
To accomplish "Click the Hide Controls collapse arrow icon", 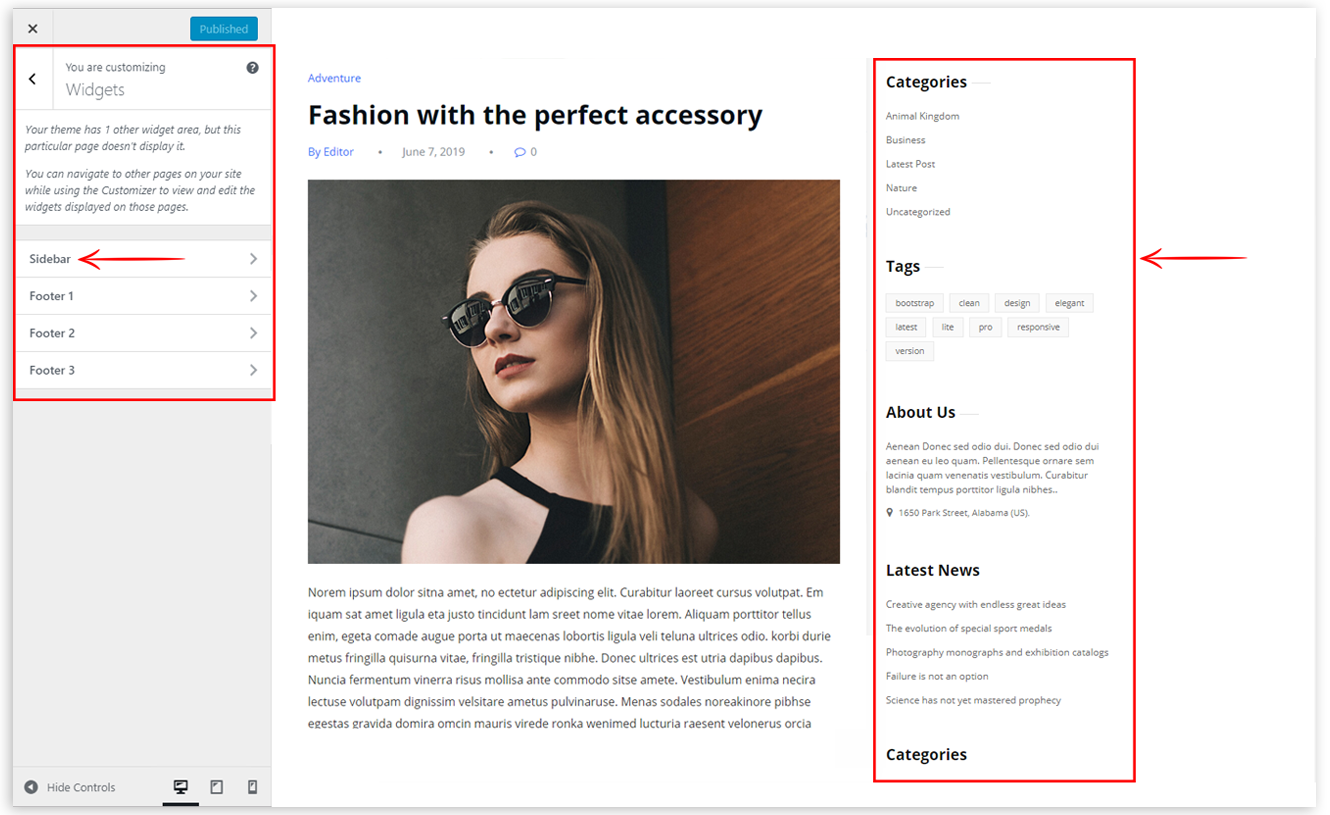I will tap(31, 787).
